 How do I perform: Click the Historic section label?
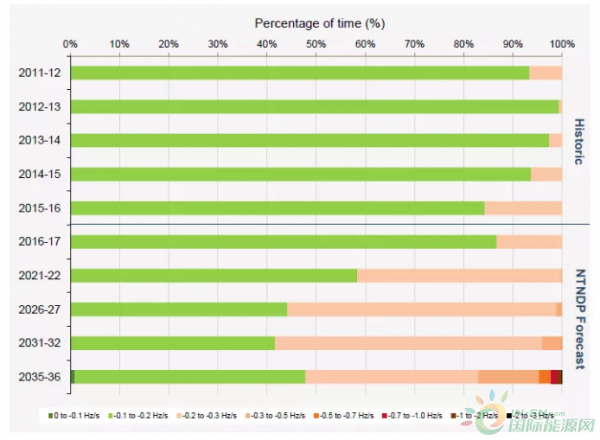point(578,140)
